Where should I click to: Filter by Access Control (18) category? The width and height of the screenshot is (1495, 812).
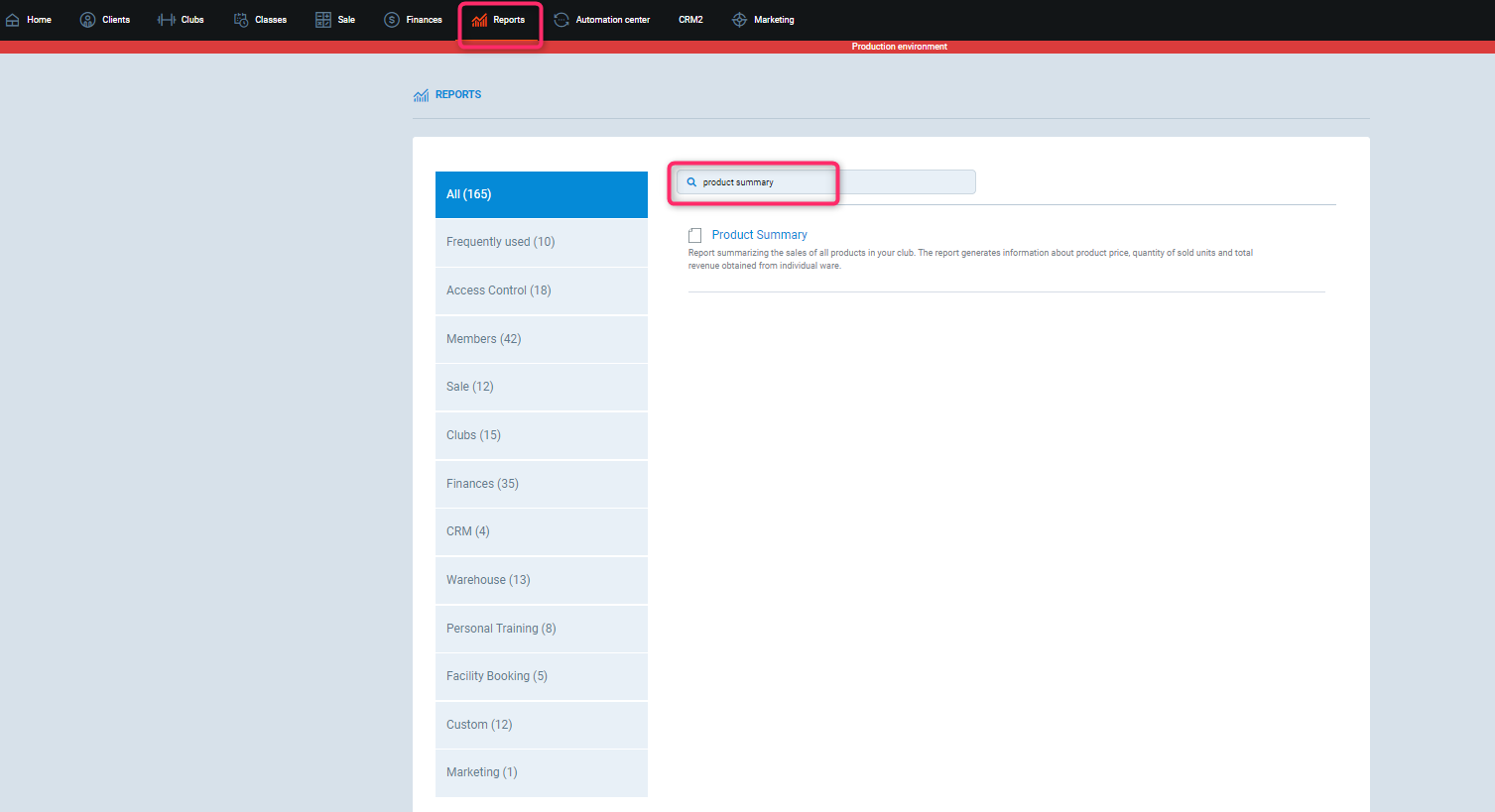[x=541, y=290]
